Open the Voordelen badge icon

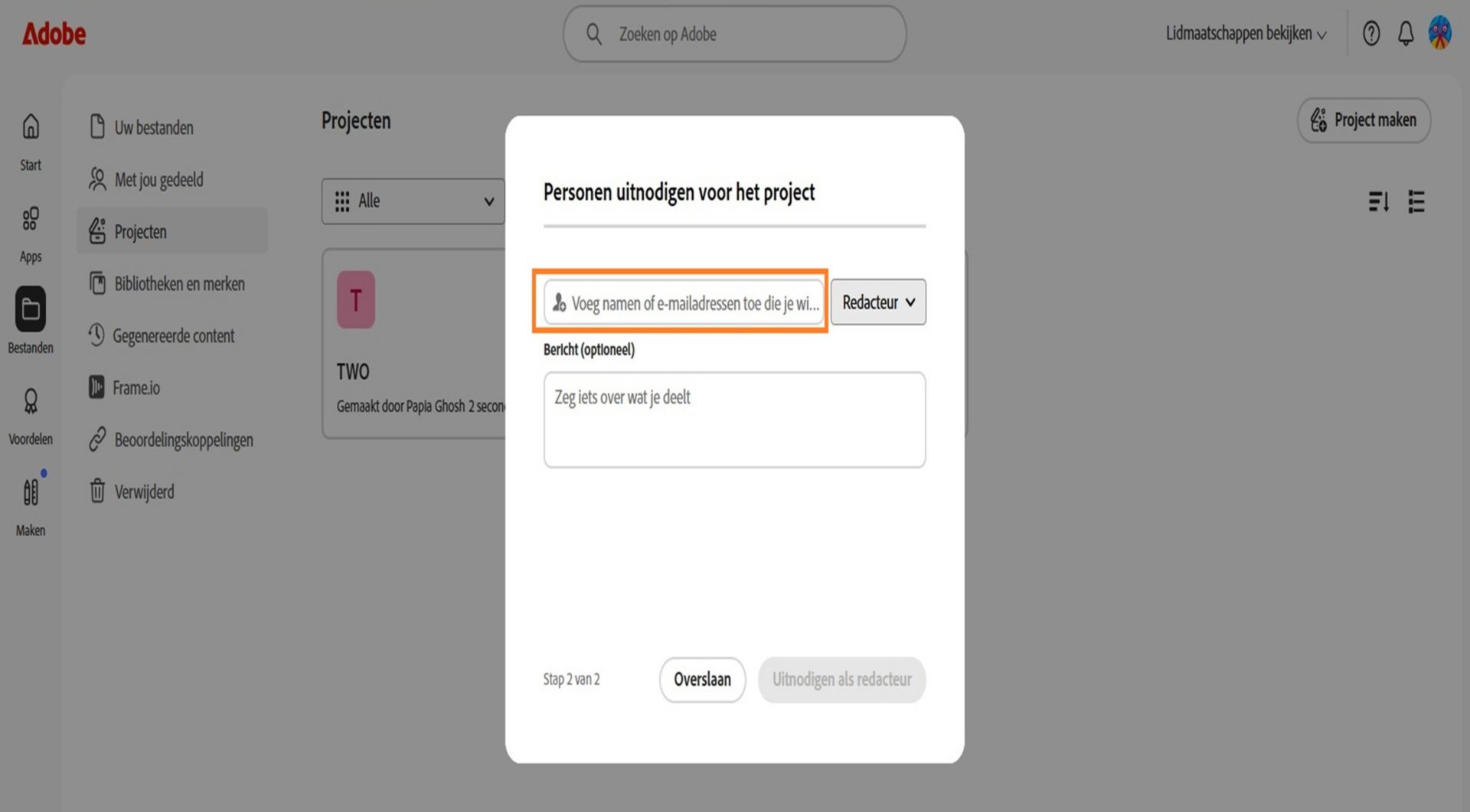(31, 401)
